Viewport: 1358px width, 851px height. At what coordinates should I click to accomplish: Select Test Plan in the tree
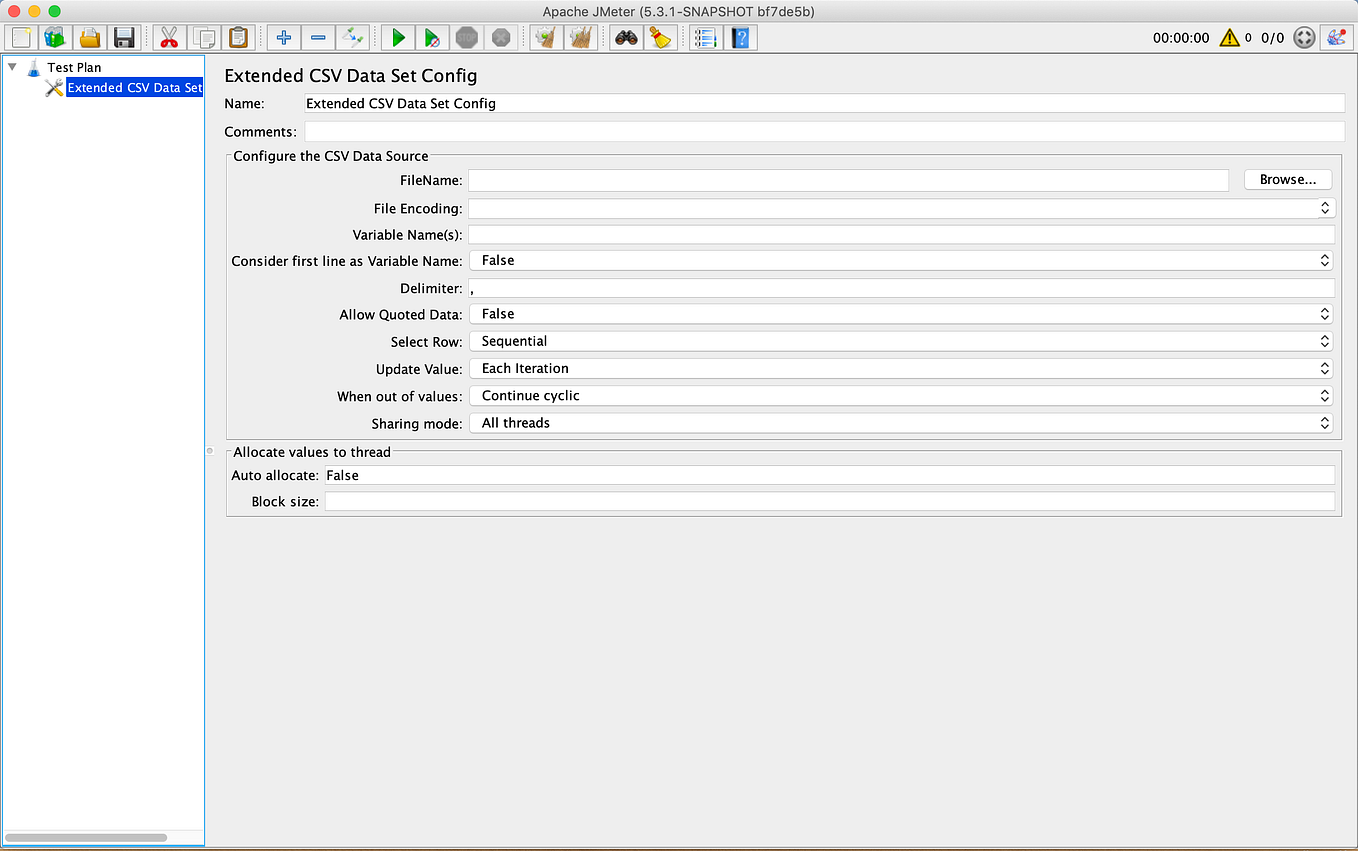tap(72, 66)
